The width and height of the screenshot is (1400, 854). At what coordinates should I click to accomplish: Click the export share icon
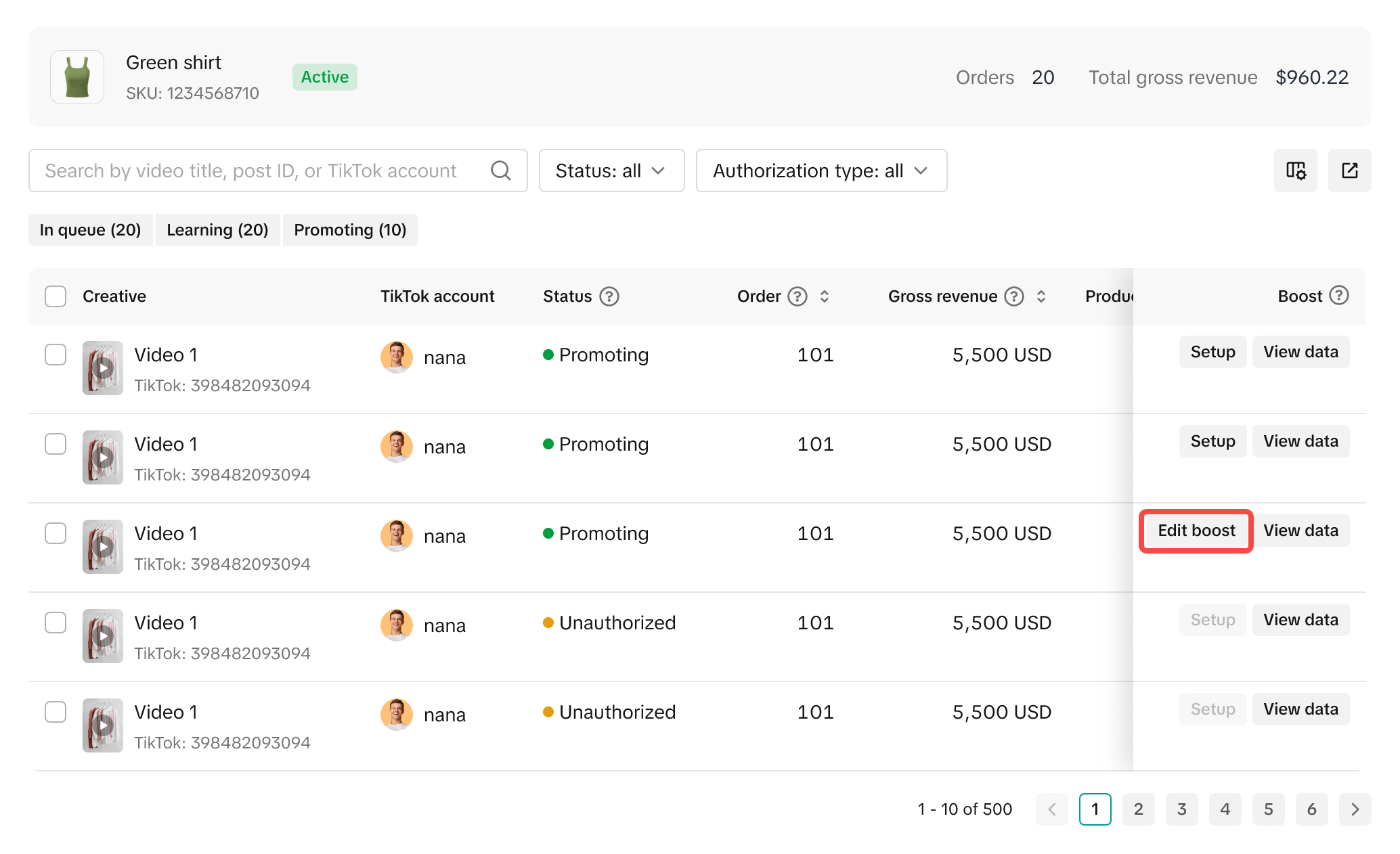1349,171
